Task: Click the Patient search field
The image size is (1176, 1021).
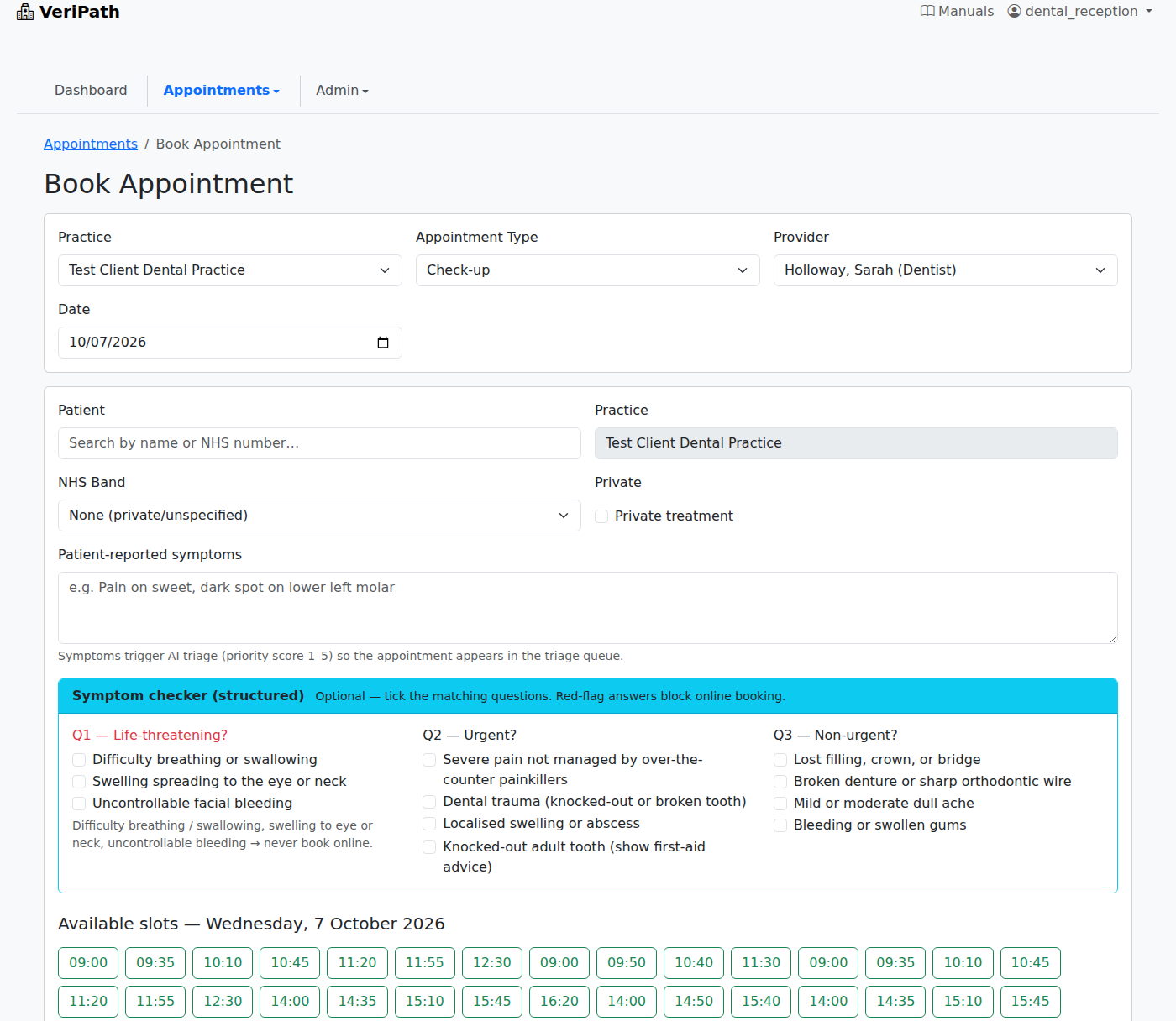Action: (319, 443)
